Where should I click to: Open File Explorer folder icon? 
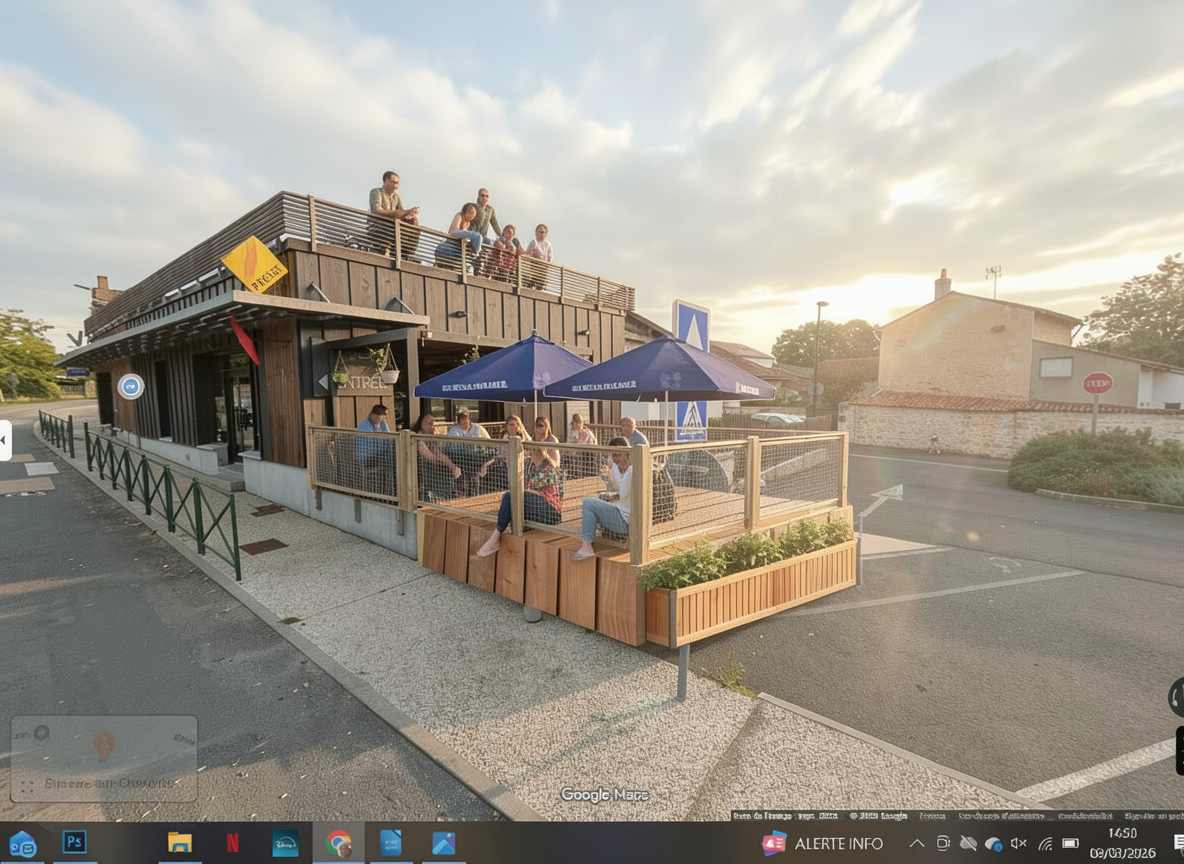point(180,843)
